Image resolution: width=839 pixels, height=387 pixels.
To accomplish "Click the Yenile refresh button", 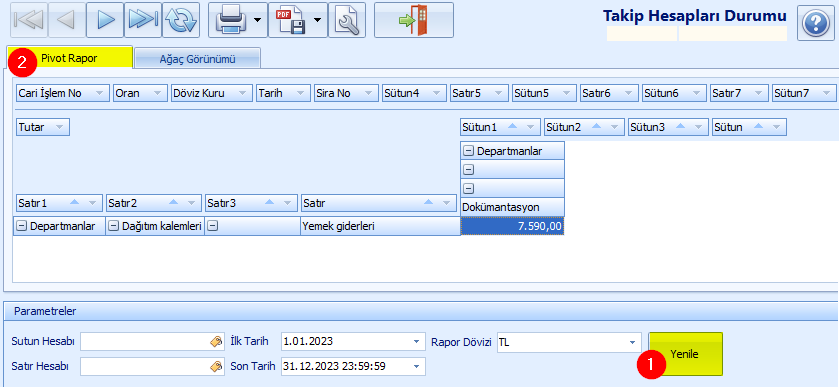I will click(685, 354).
